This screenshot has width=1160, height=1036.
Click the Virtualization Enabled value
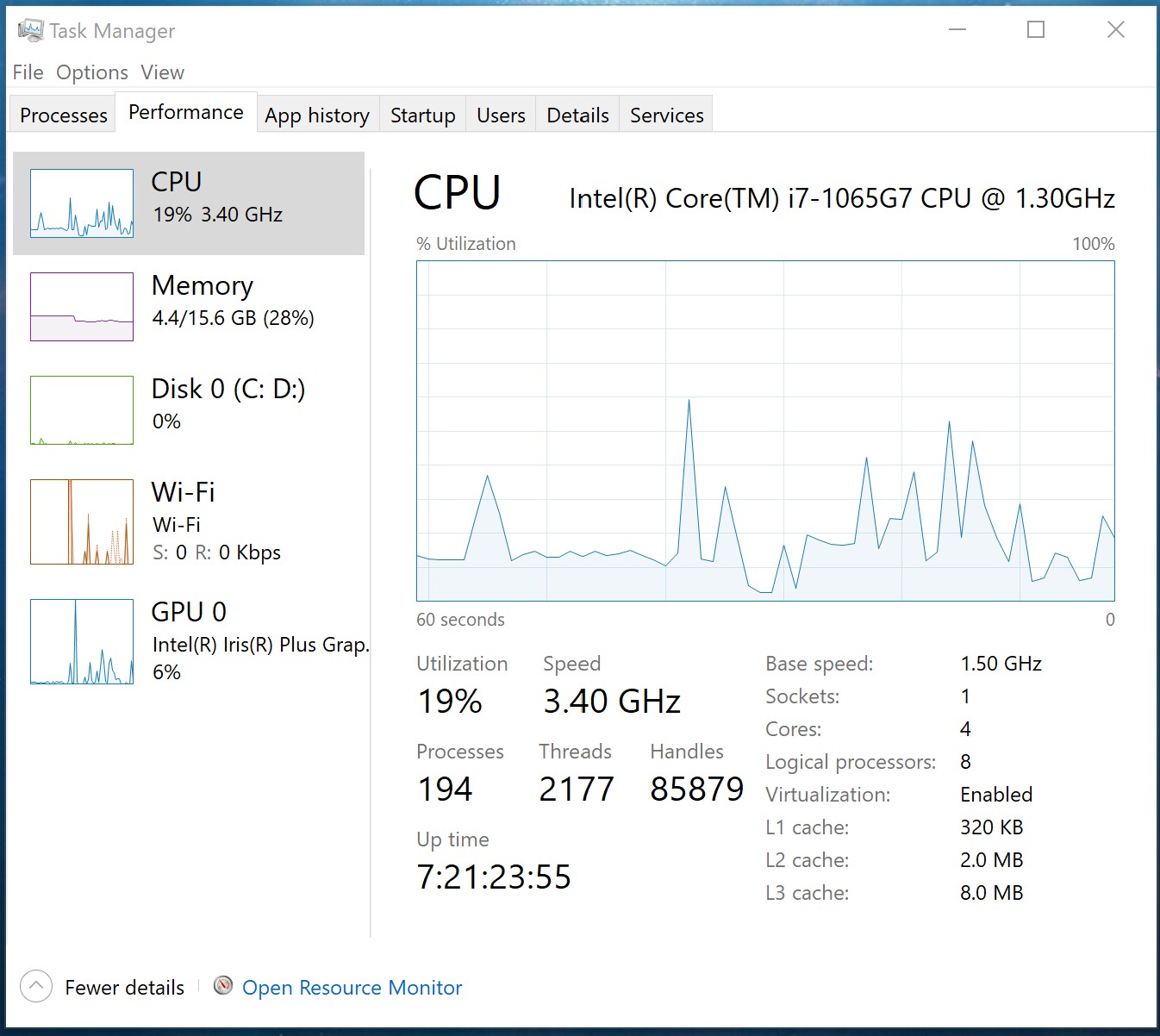(996, 795)
